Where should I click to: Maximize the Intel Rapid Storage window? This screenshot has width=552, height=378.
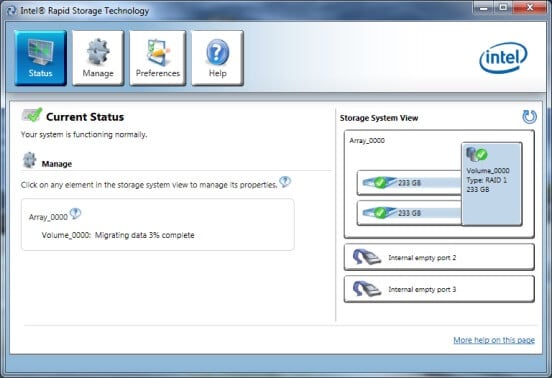pos(503,8)
